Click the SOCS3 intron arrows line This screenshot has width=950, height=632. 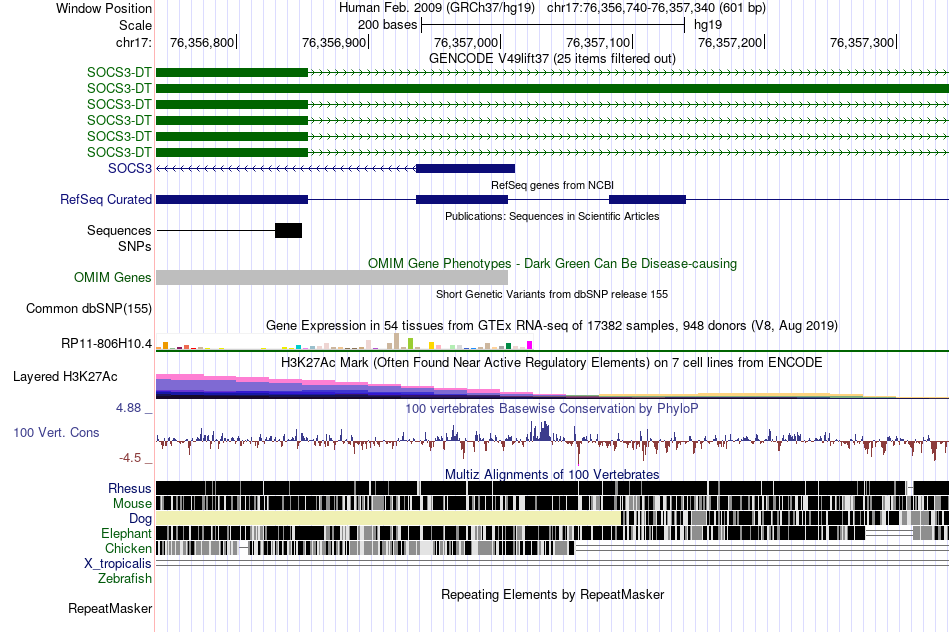[286, 168]
